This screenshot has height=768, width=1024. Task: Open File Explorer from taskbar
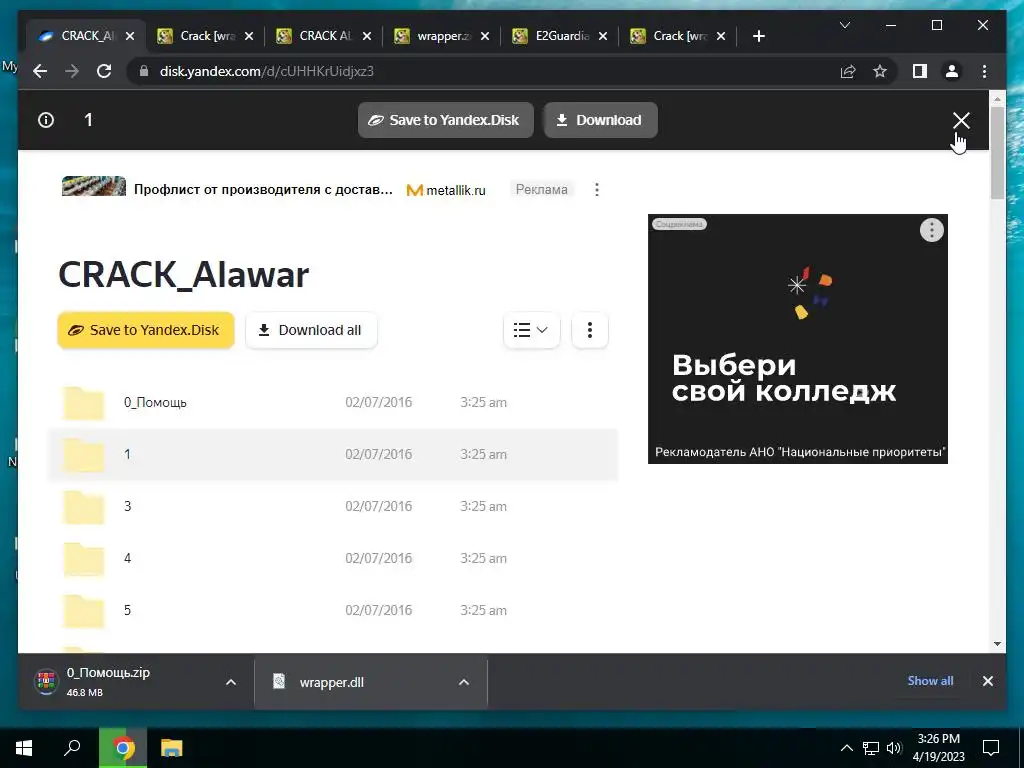(172, 748)
